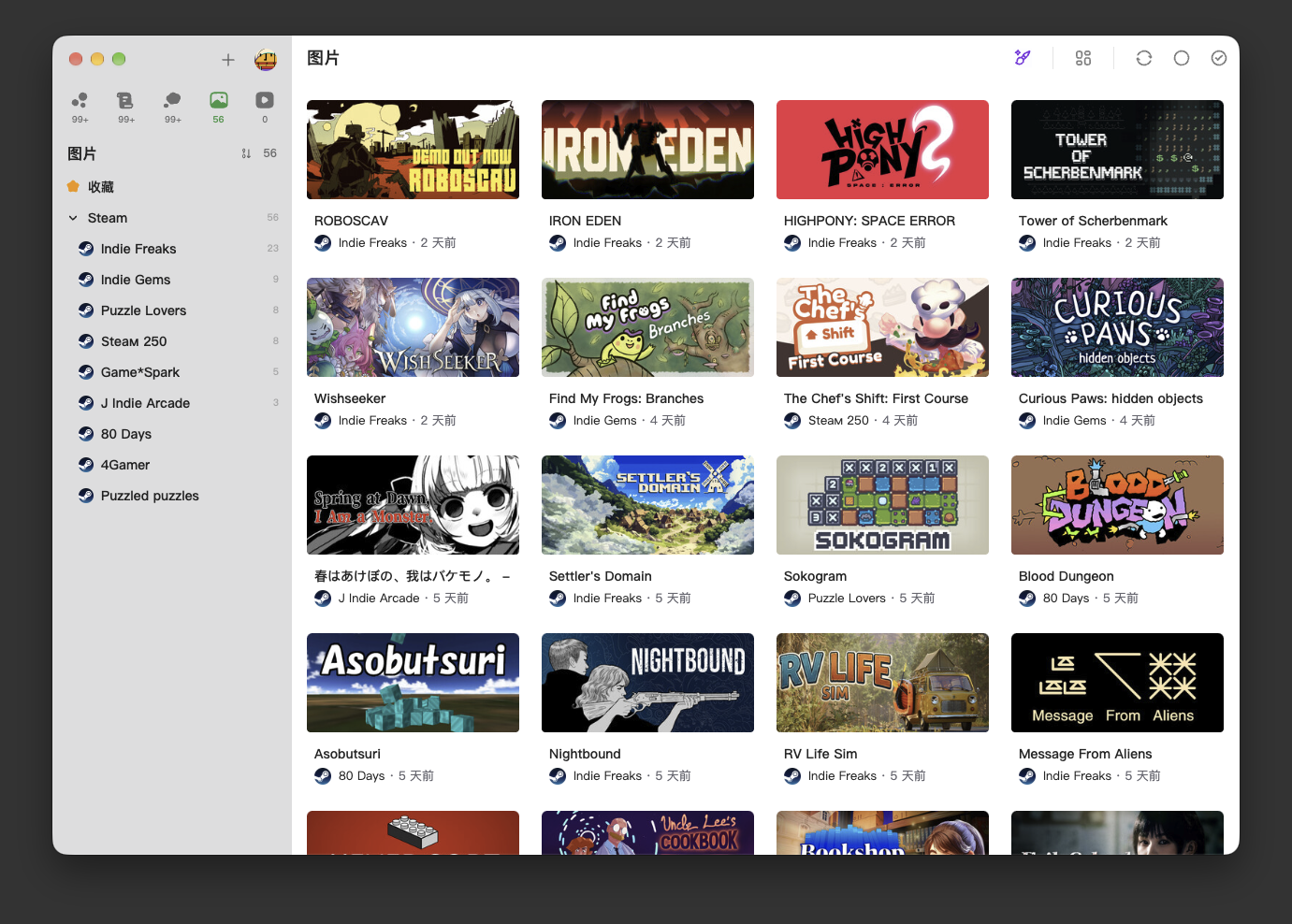This screenshot has width=1292, height=924.
Task: Click the Asobutsuri title text
Action: 347,754
